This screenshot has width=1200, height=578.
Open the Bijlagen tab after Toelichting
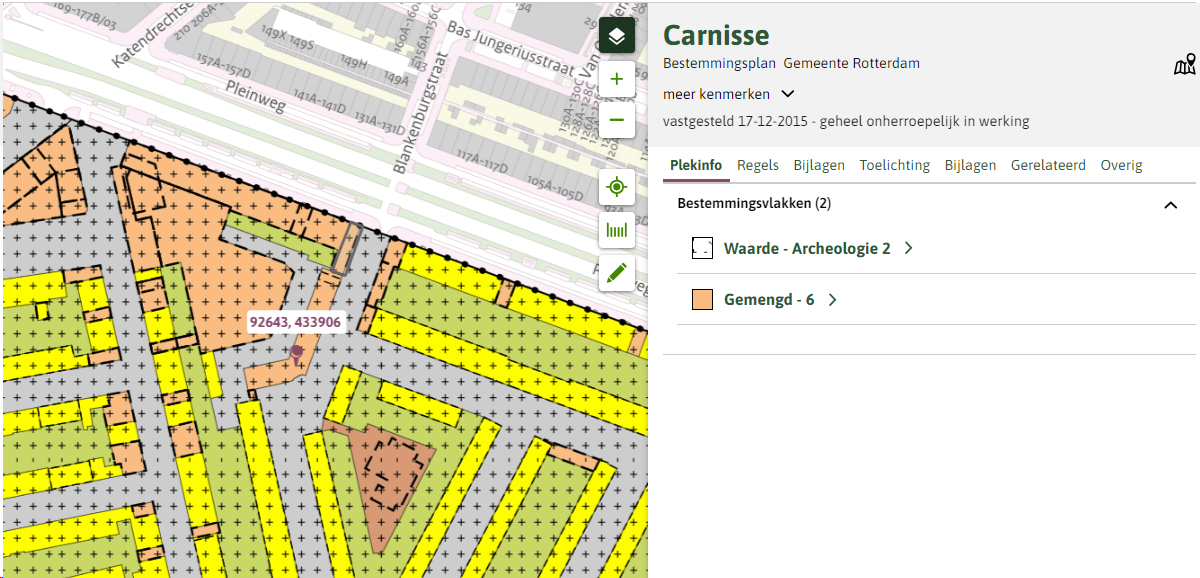point(970,165)
